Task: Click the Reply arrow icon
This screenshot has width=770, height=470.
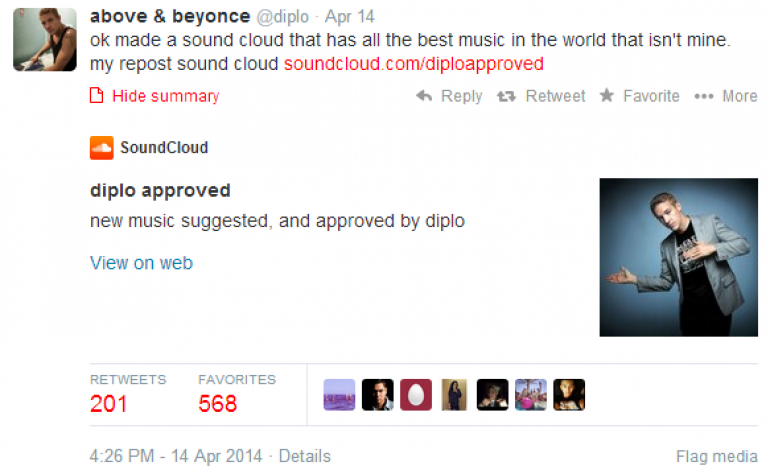Action: (x=424, y=96)
